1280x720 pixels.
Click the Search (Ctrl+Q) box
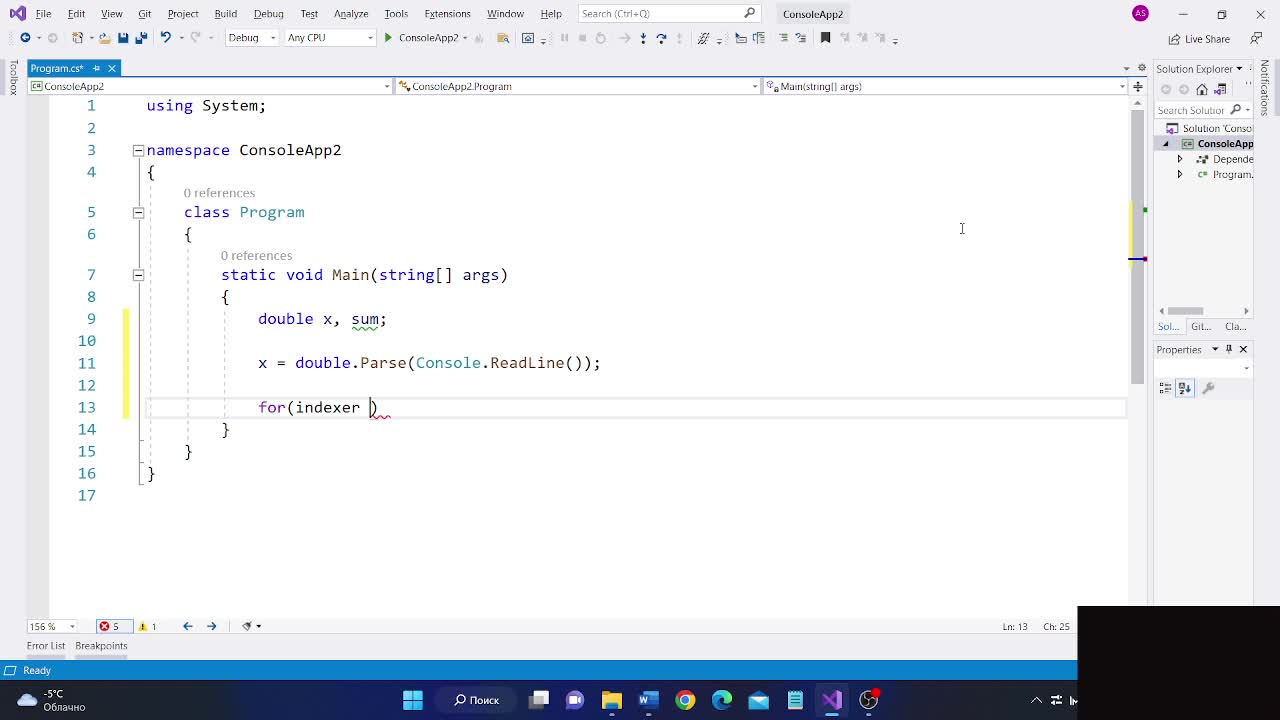click(668, 14)
